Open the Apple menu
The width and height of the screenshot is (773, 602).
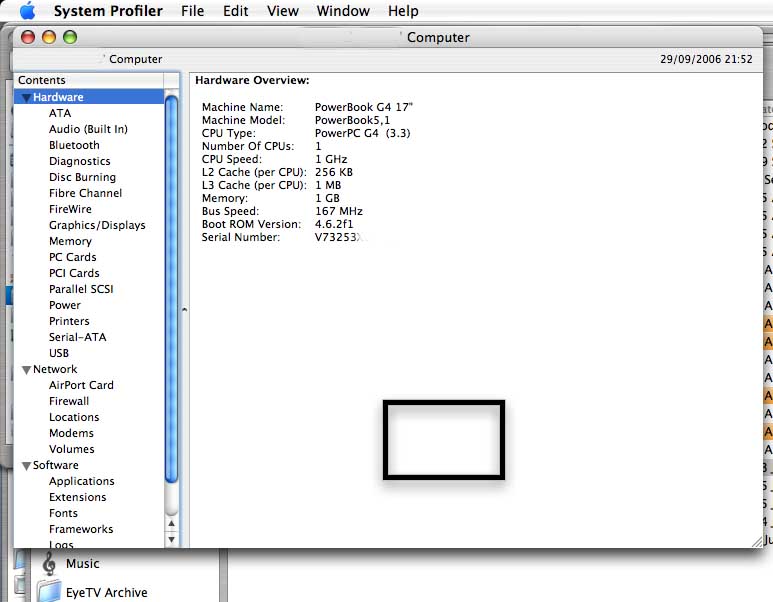28,10
